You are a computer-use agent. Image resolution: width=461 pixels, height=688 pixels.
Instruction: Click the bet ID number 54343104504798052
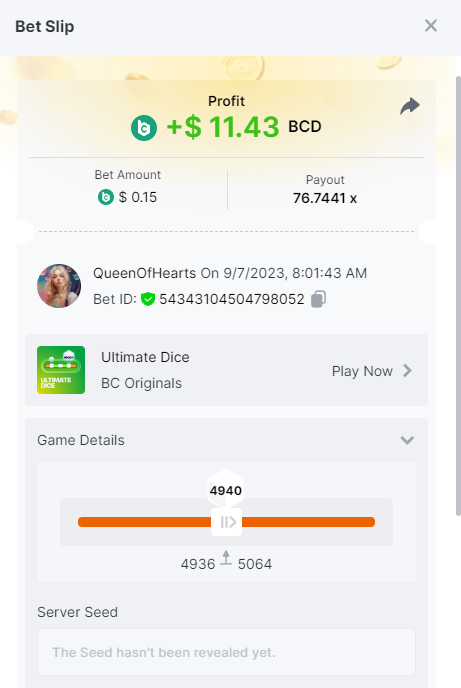[232, 299]
